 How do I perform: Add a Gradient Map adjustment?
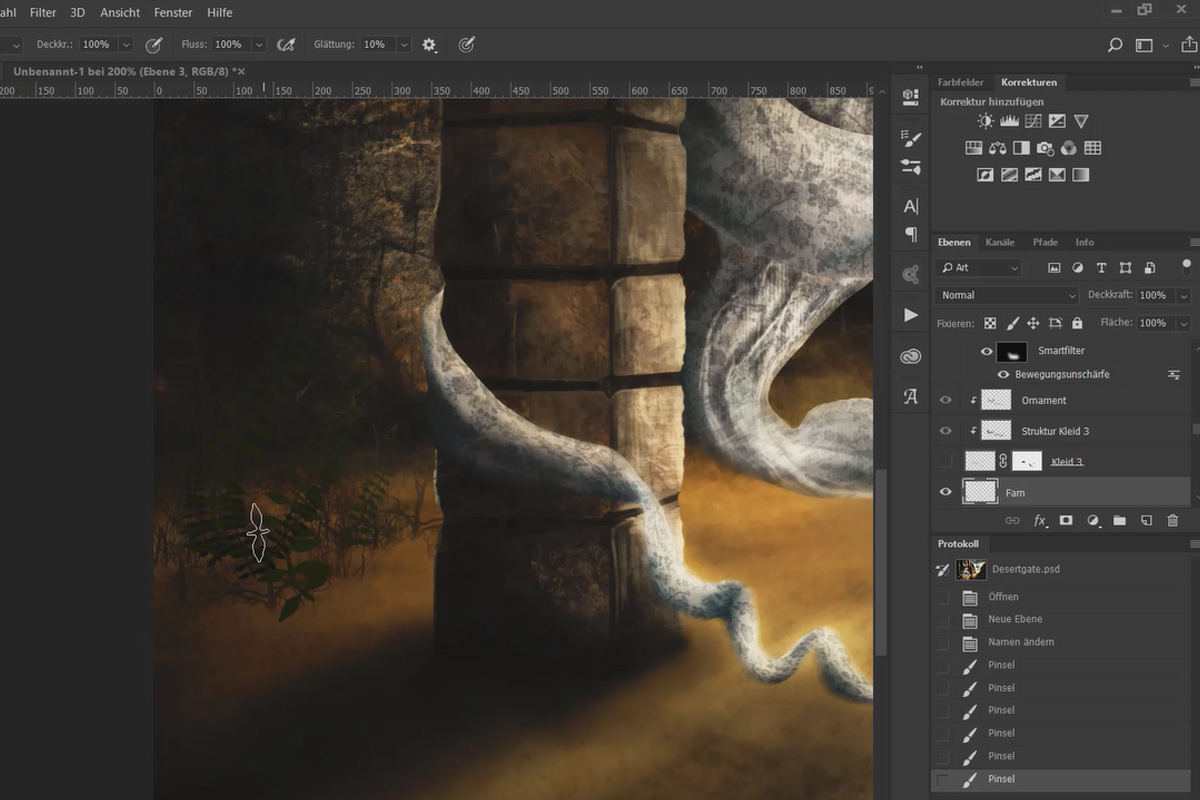pos(1081,175)
